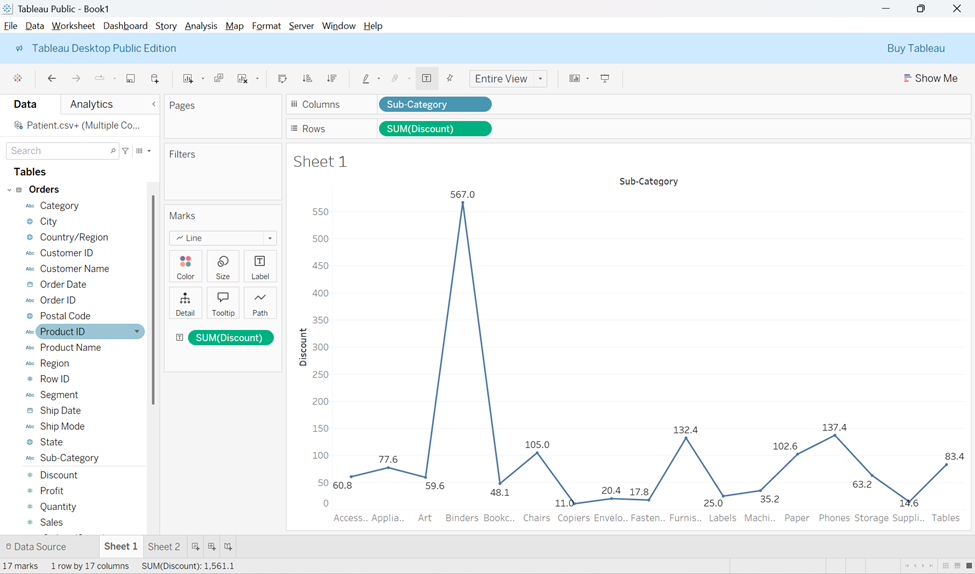
Task: Click the Binders 567.0 data point
Action: (462, 203)
